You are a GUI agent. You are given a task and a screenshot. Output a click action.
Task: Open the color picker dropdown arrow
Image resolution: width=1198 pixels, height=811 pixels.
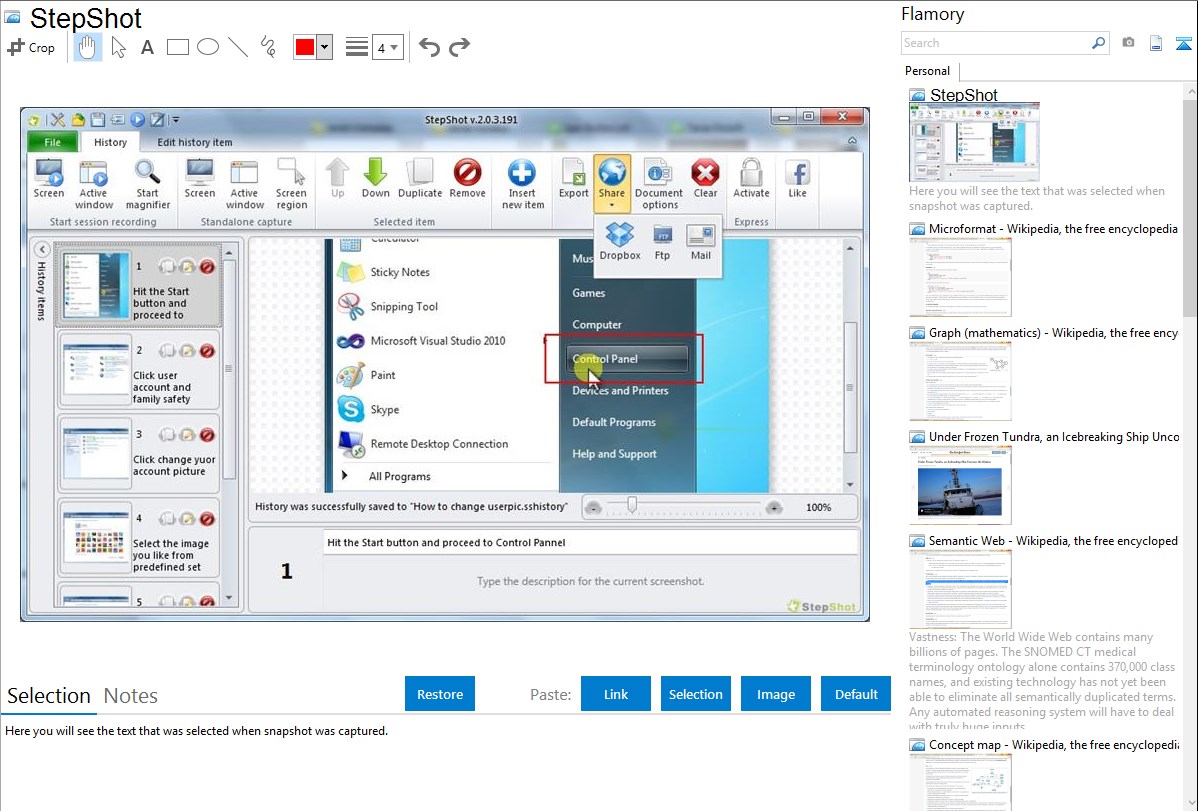coord(324,47)
